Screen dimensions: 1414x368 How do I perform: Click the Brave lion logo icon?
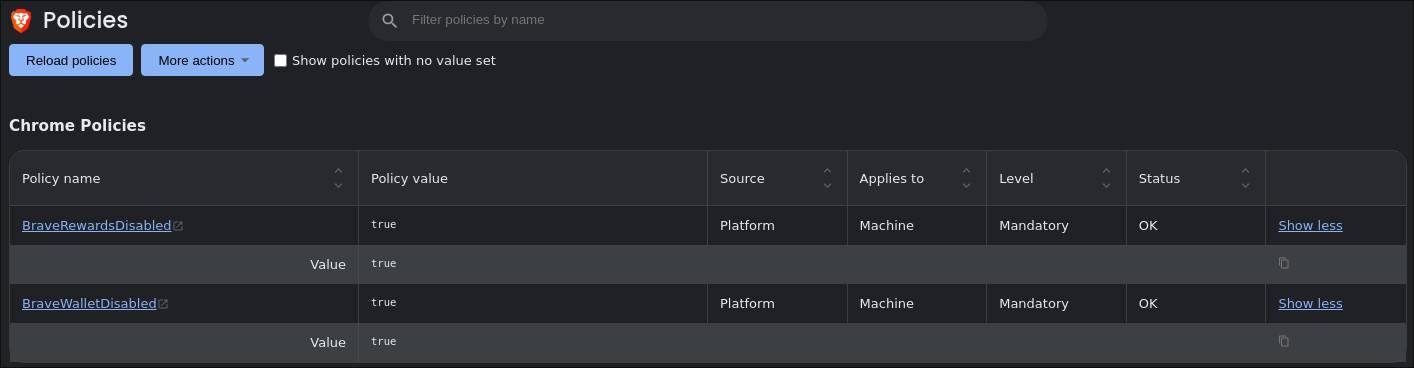click(21, 20)
